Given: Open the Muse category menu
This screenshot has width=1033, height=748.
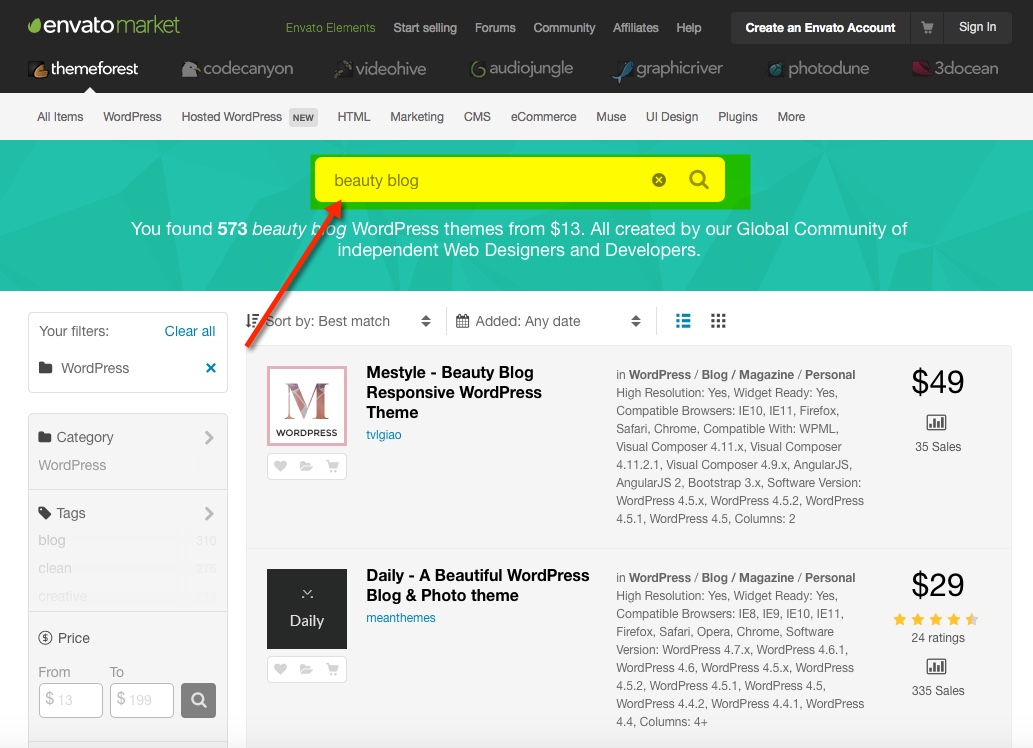Looking at the screenshot, I should pyautogui.click(x=611, y=117).
